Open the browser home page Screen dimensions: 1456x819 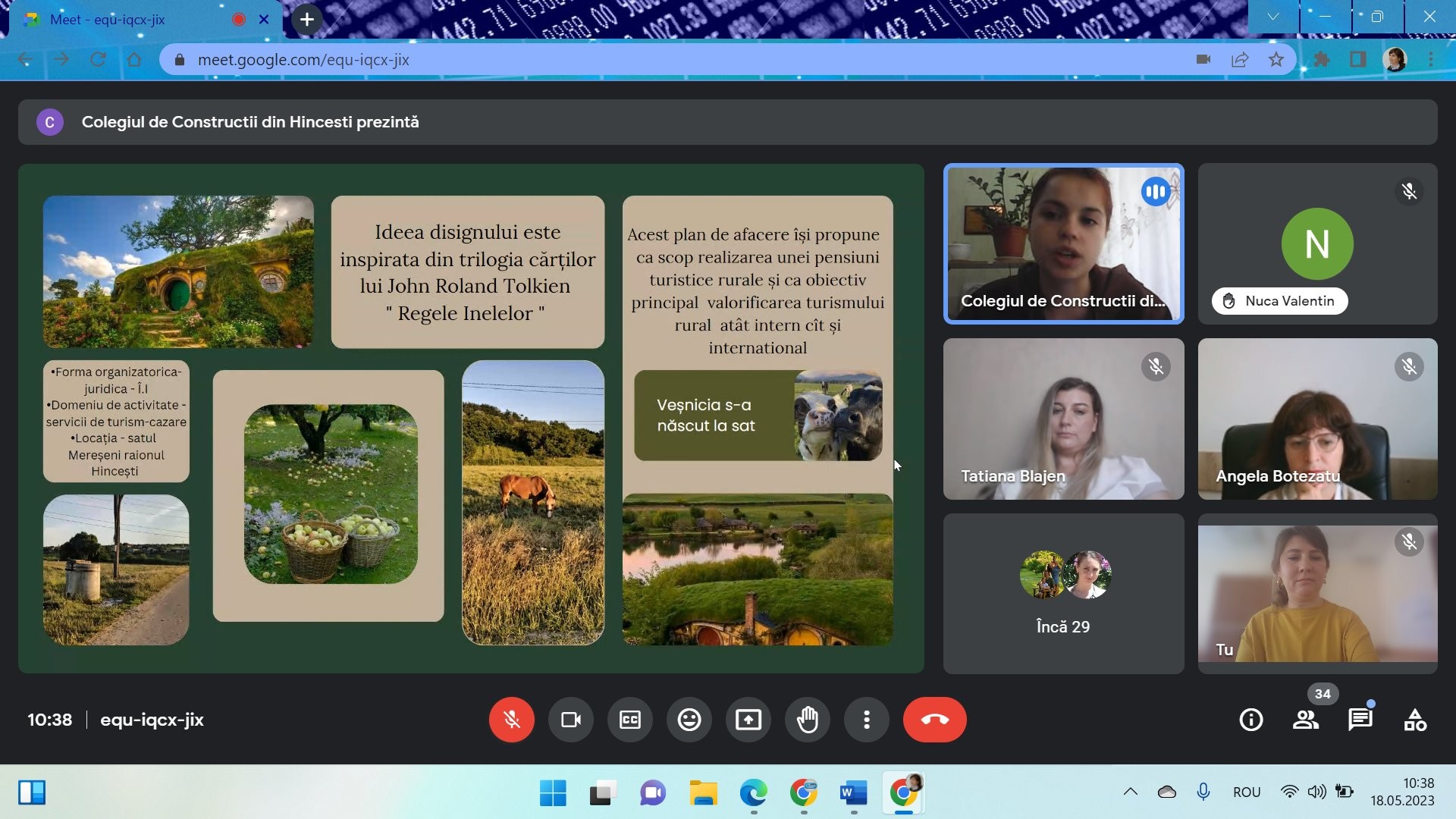click(134, 60)
